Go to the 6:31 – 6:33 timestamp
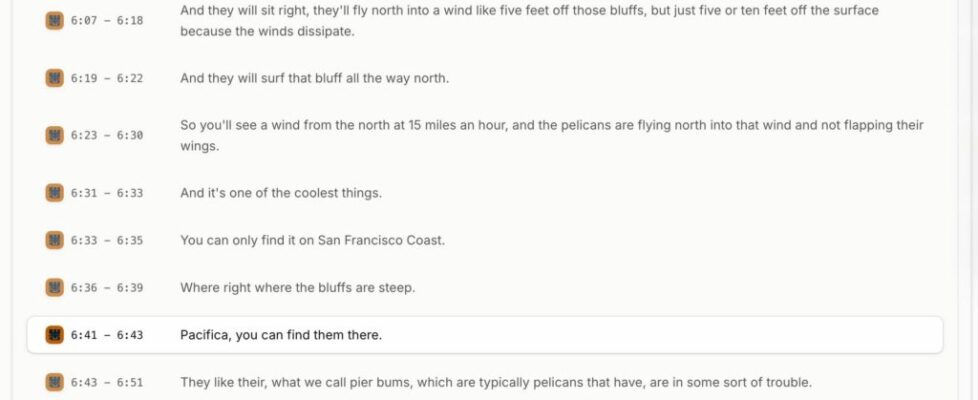Image resolution: width=978 pixels, height=400 pixels. 106,193
